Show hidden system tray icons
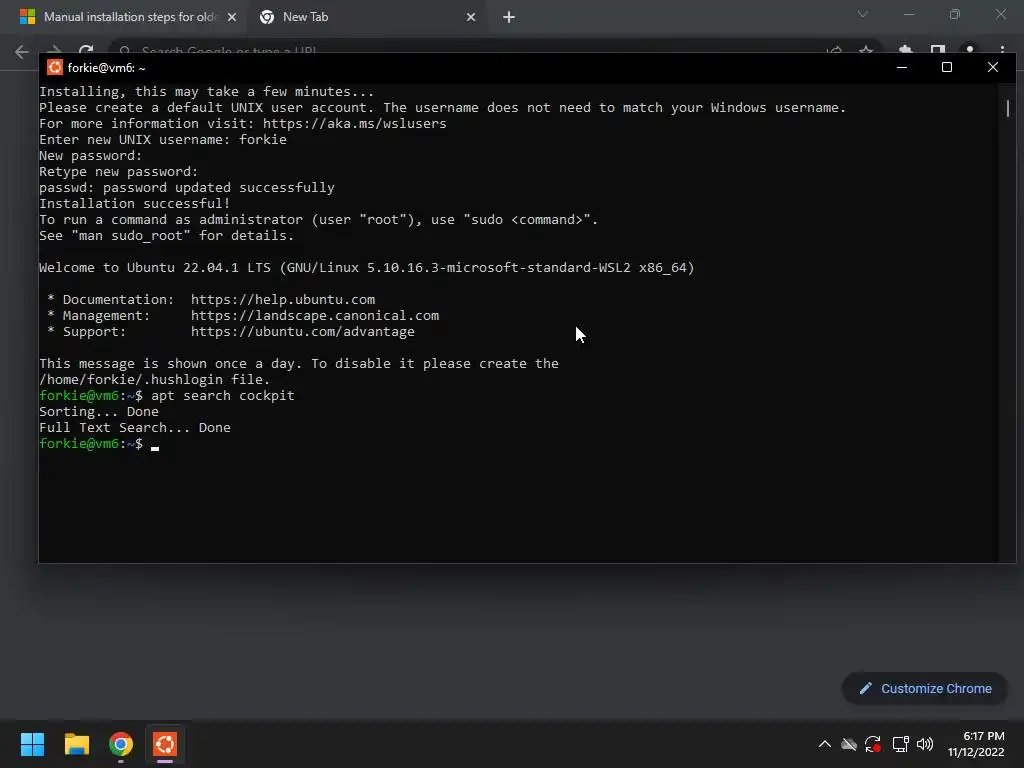1024x768 pixels. (x=825, y=744)
